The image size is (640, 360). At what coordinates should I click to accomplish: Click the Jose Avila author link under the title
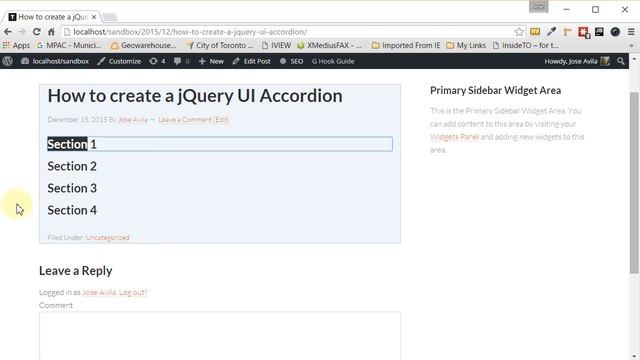pos(133,120)
